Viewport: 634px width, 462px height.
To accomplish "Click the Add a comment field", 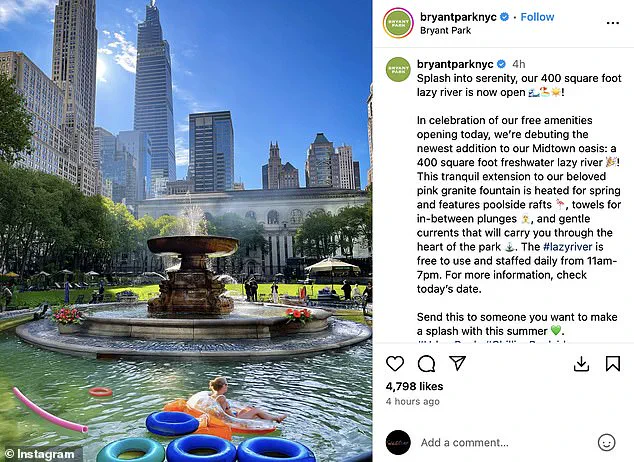I will coord(464,443).
